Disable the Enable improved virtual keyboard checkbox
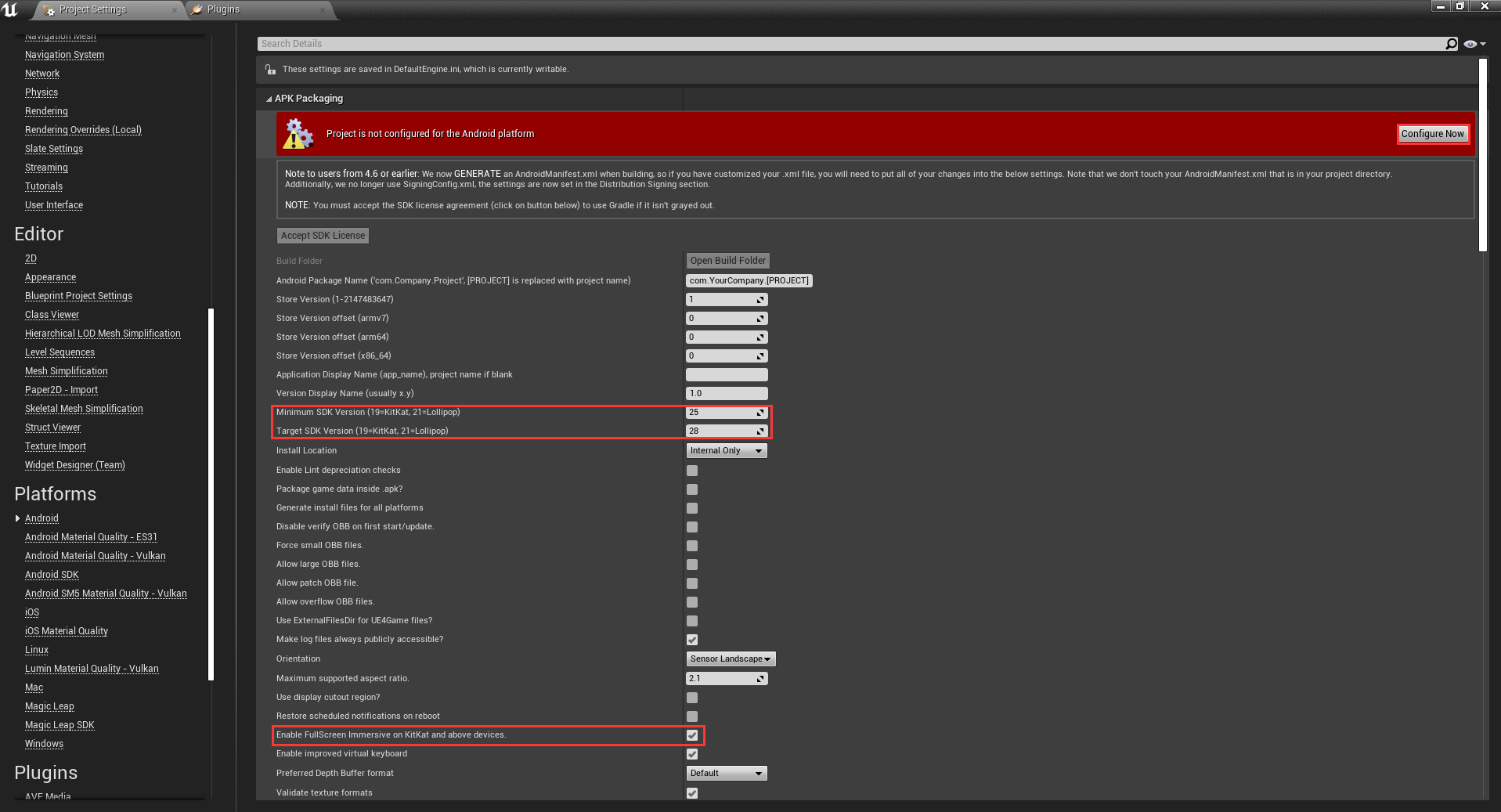This screenshot has height=812, width=1501. pos(691,754)
